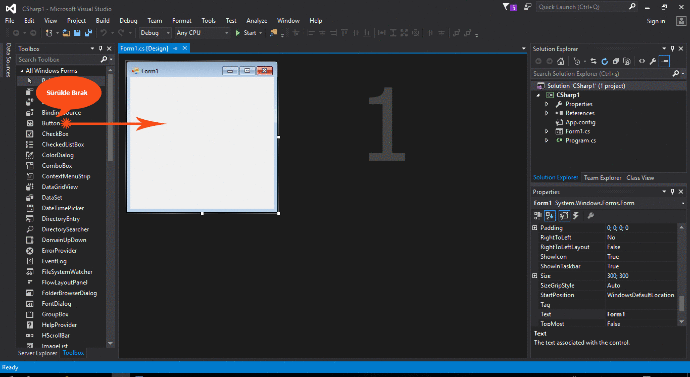Switch to the Team Explorer tab
The height and width of the screenshot is (377, 690).
point(602,178)
